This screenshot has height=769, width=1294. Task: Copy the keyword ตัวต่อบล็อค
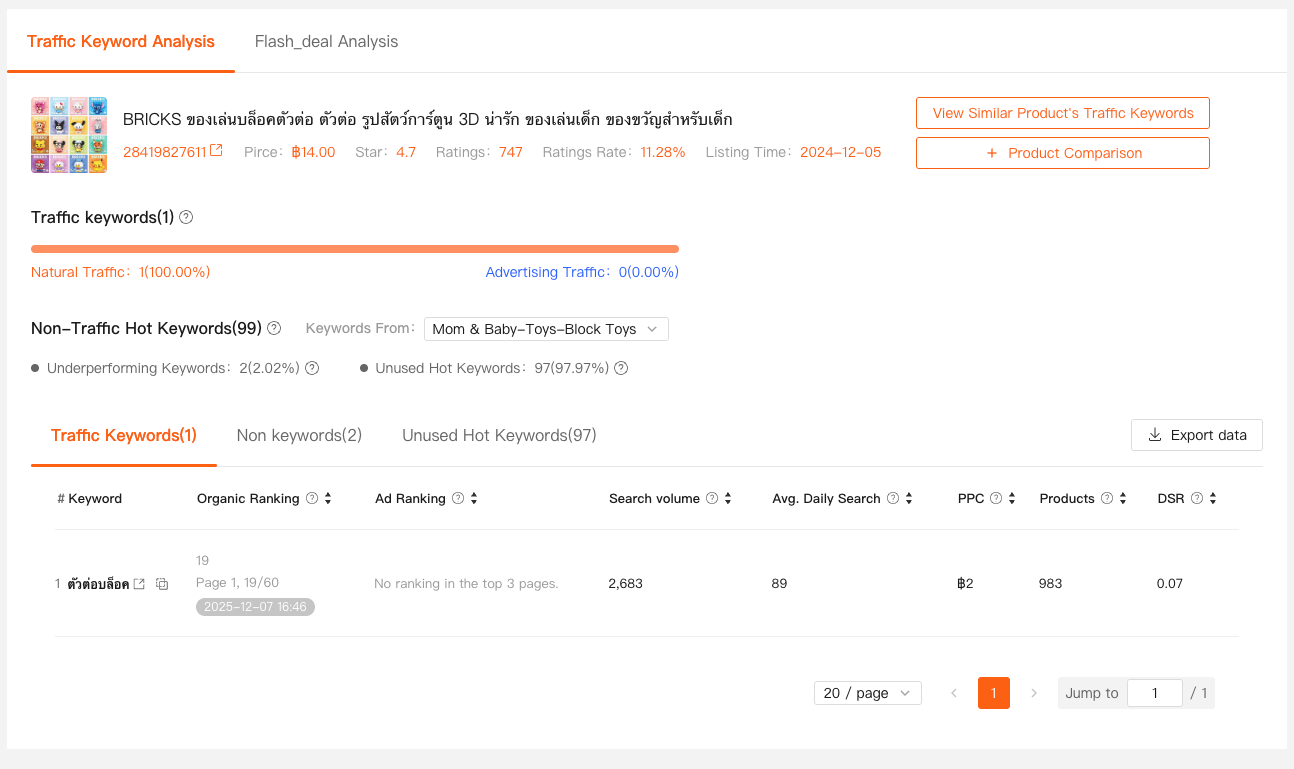[x=162, y=584]
